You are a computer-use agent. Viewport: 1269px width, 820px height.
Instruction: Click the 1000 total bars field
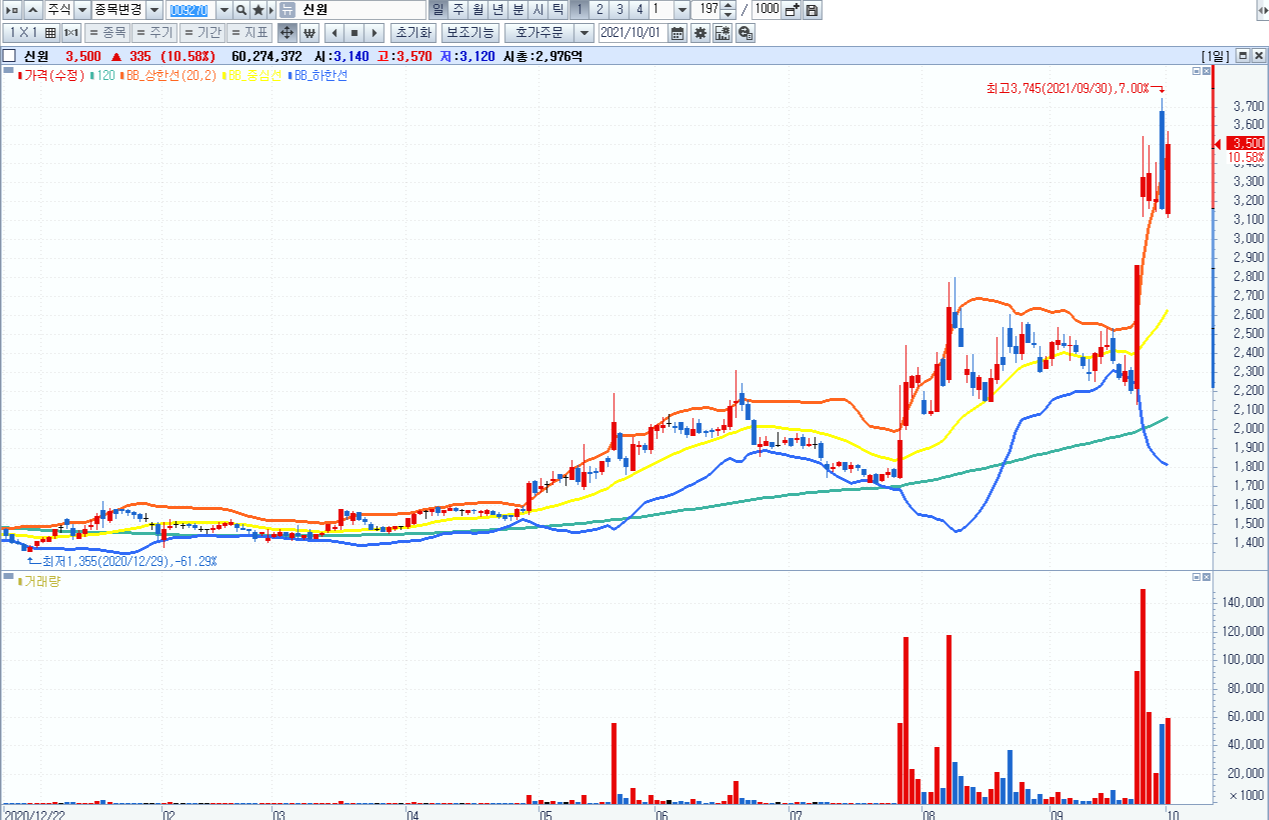coord(766,9)
